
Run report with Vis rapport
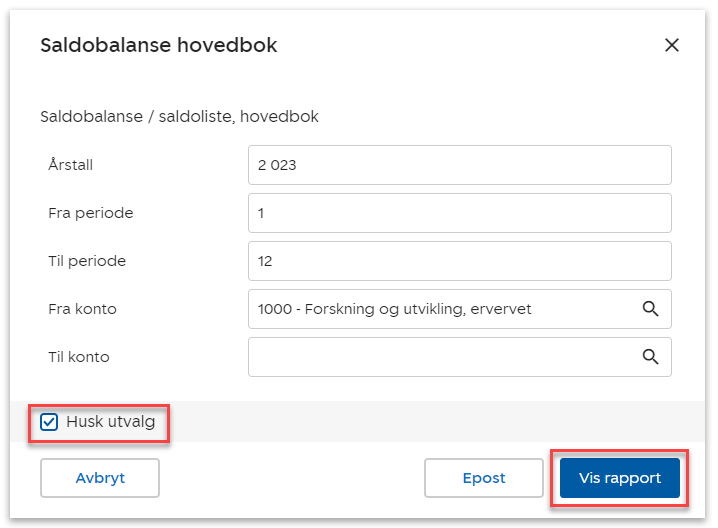[x=620, y=478]
